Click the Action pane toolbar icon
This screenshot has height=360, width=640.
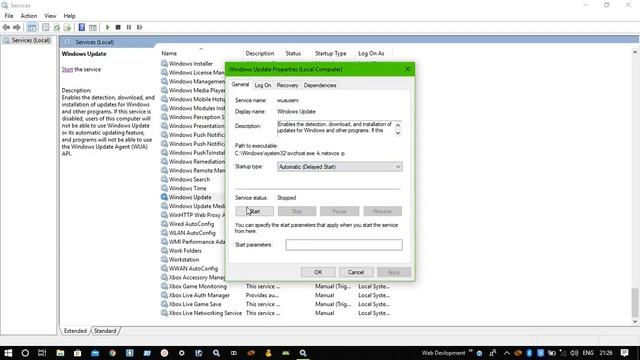(93, 27)
